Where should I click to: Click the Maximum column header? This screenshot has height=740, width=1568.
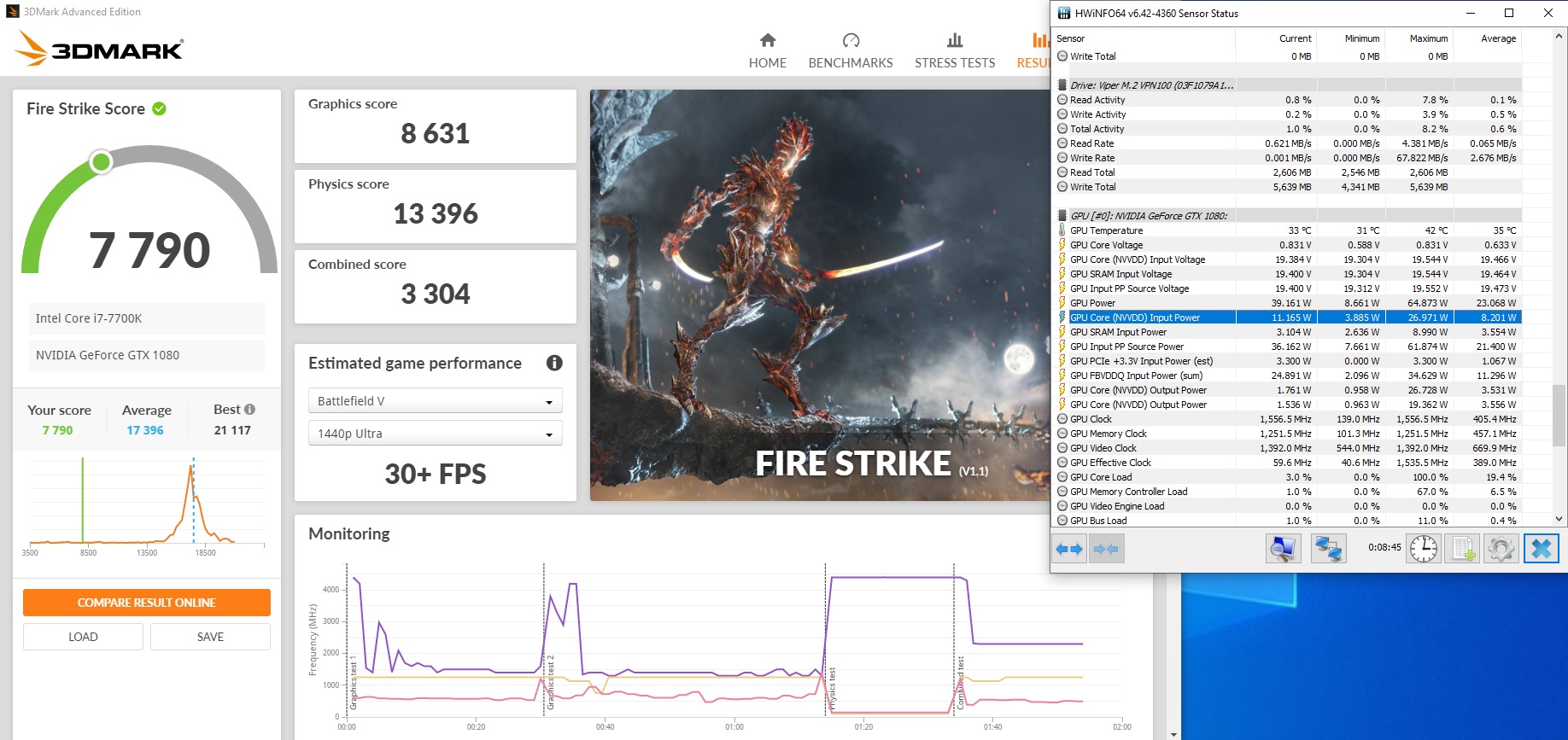tap(1428, 38)
